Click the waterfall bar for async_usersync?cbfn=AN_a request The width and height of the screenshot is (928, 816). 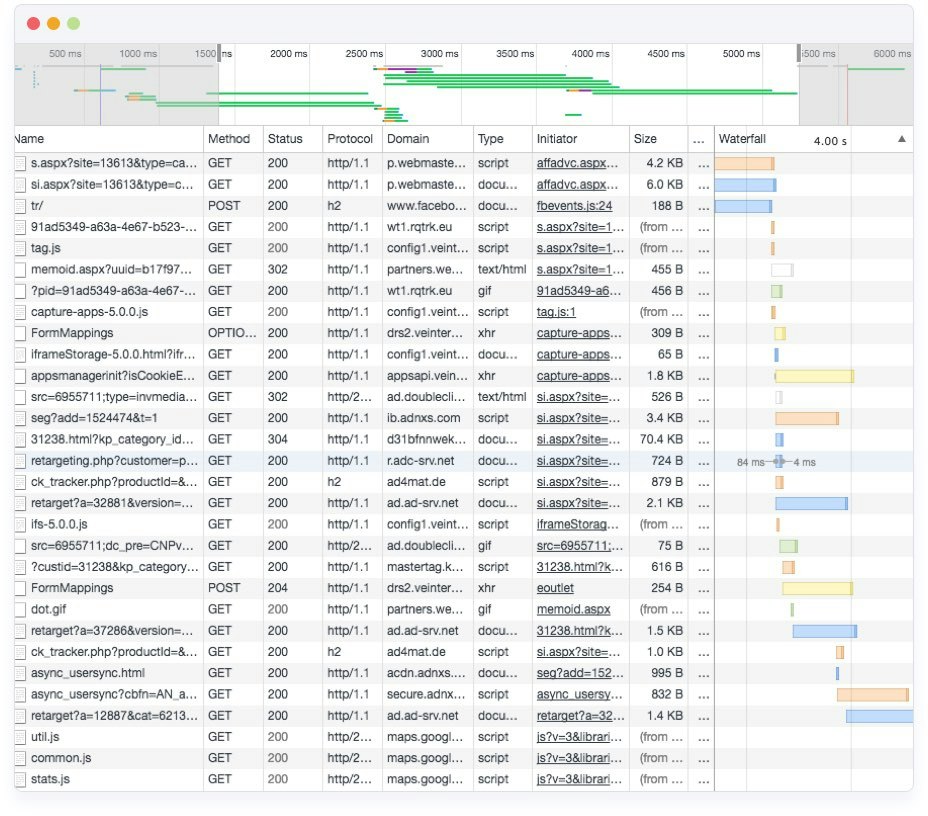(872, 695)
